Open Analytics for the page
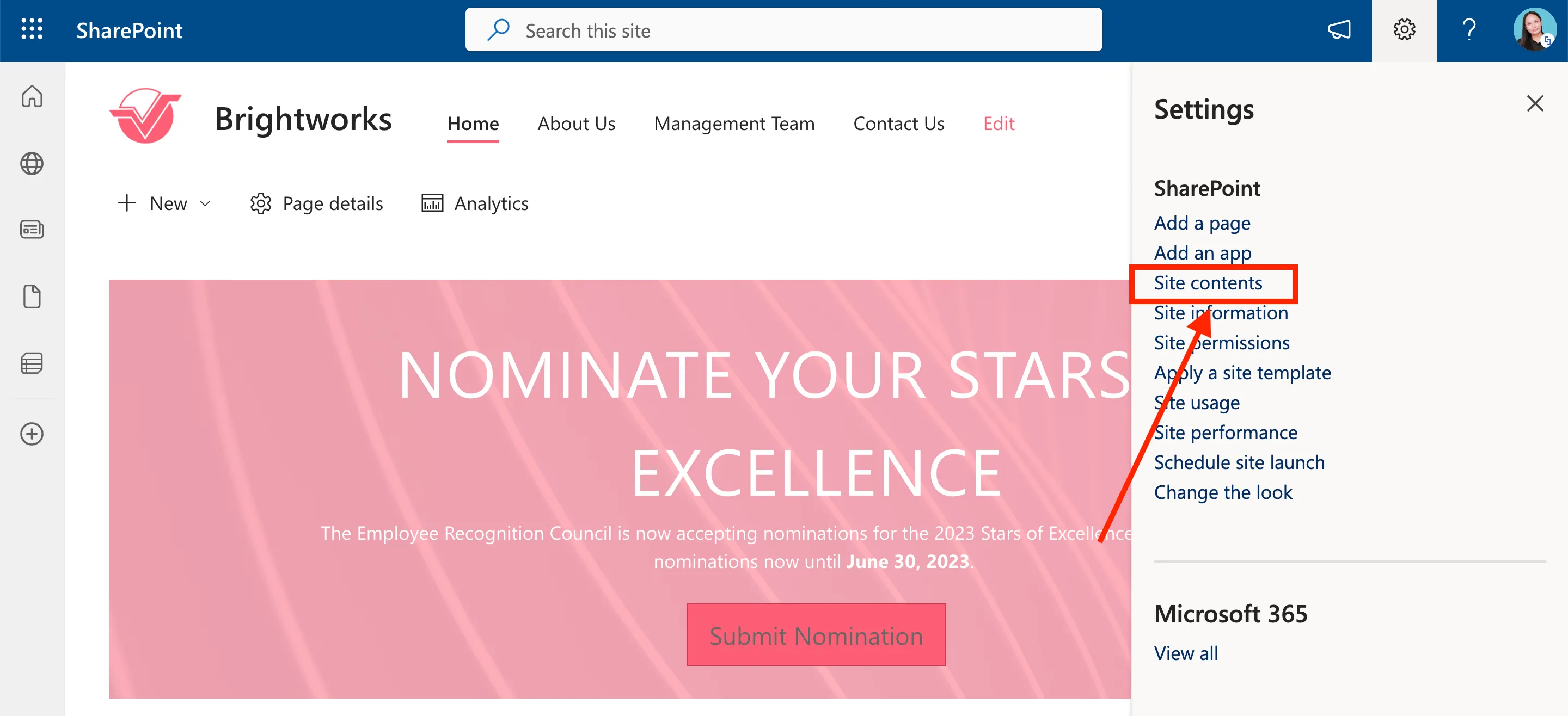This screenshot has height=716, width=1568. pyautogui.click(x=475, y=203)
